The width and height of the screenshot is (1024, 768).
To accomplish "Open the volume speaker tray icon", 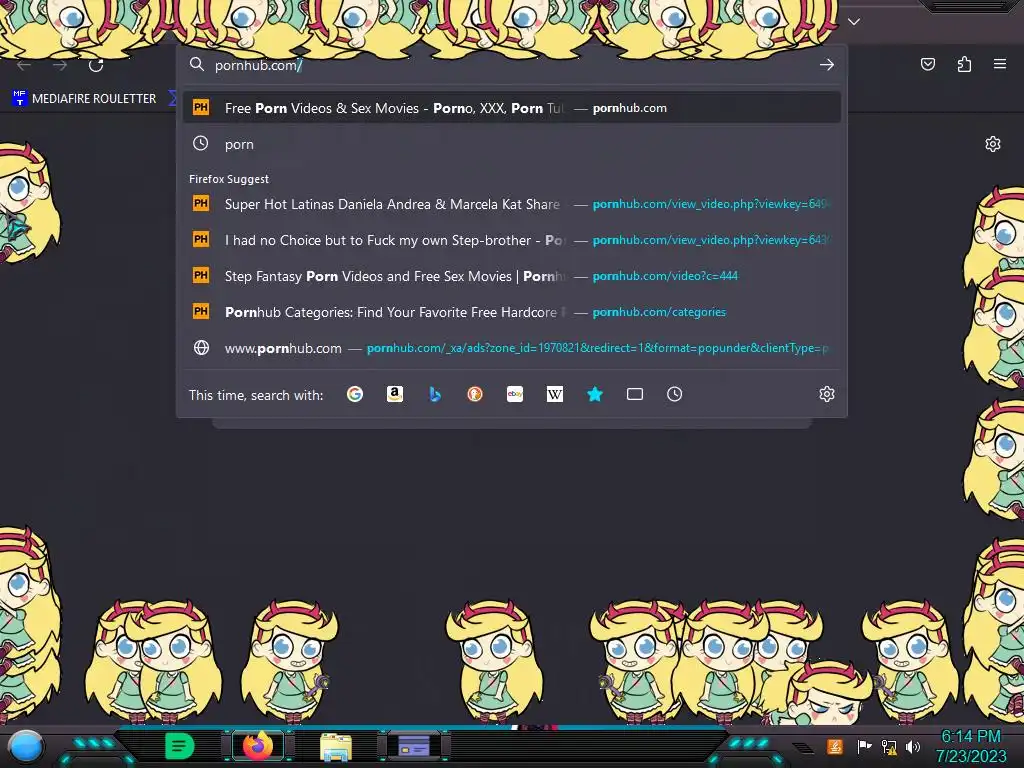I will pyautogui.click(x=913, y=746).
